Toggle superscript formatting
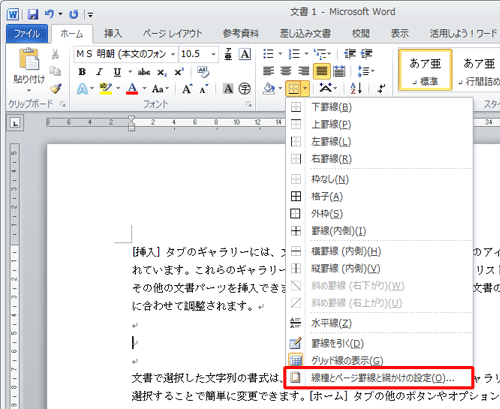This screenshot has width=500, height=409. pyautogui.click(x=179, y=72)
